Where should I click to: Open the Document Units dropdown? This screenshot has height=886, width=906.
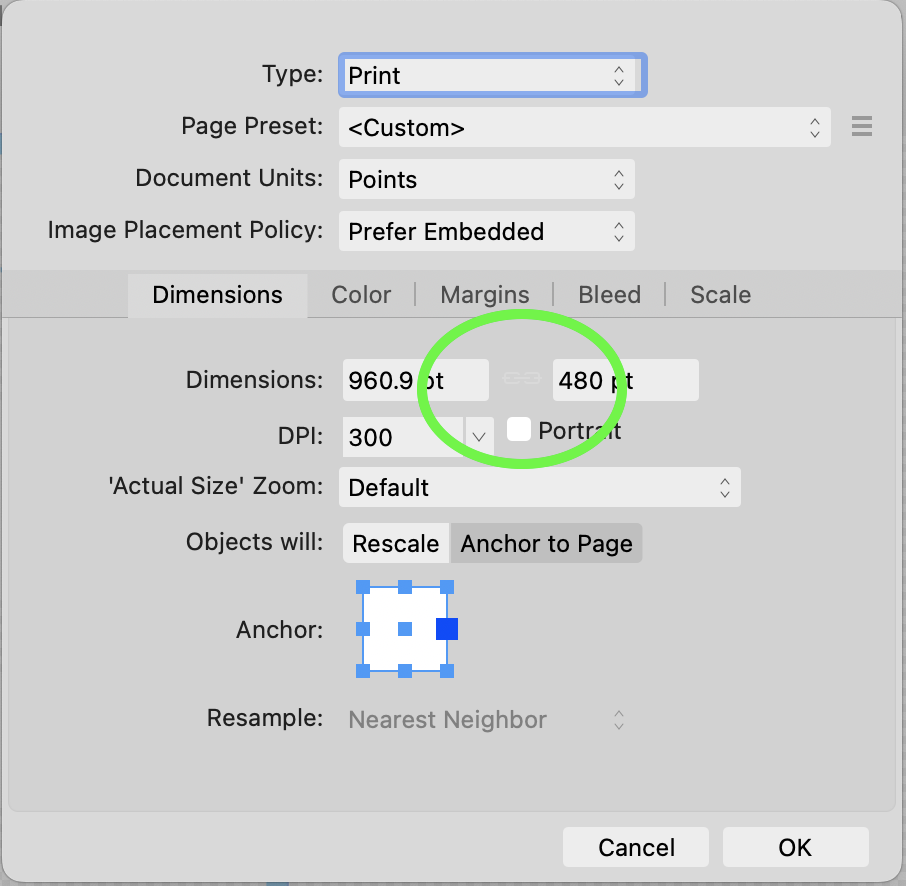487,179
